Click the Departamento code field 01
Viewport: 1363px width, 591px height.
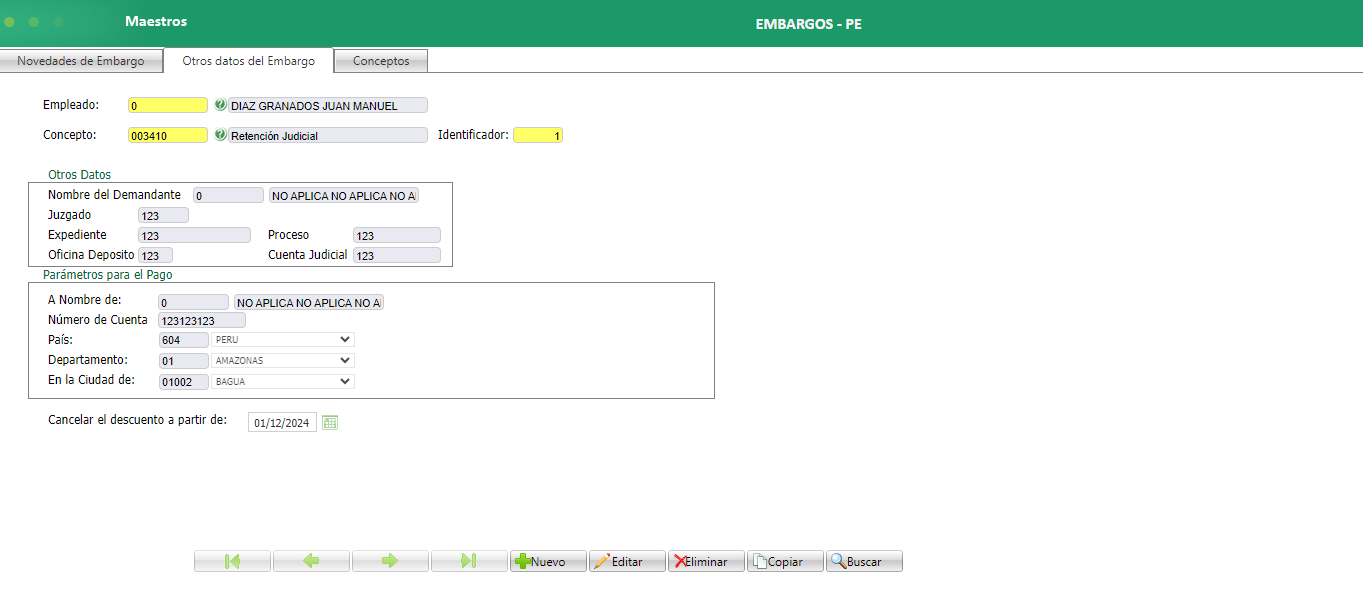pos(183,361)
